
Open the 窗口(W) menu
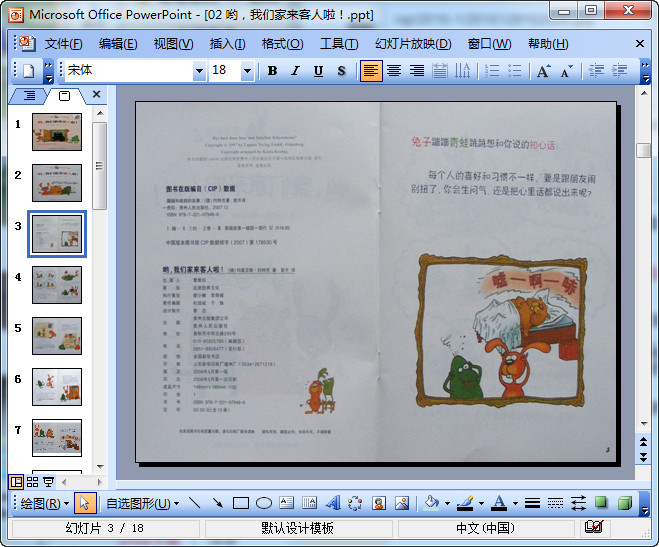490,44
